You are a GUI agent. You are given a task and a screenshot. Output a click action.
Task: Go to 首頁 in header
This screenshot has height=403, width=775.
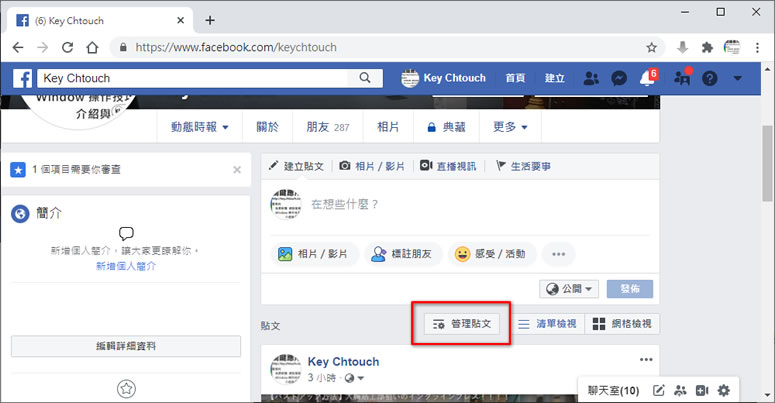coord(515,78)
